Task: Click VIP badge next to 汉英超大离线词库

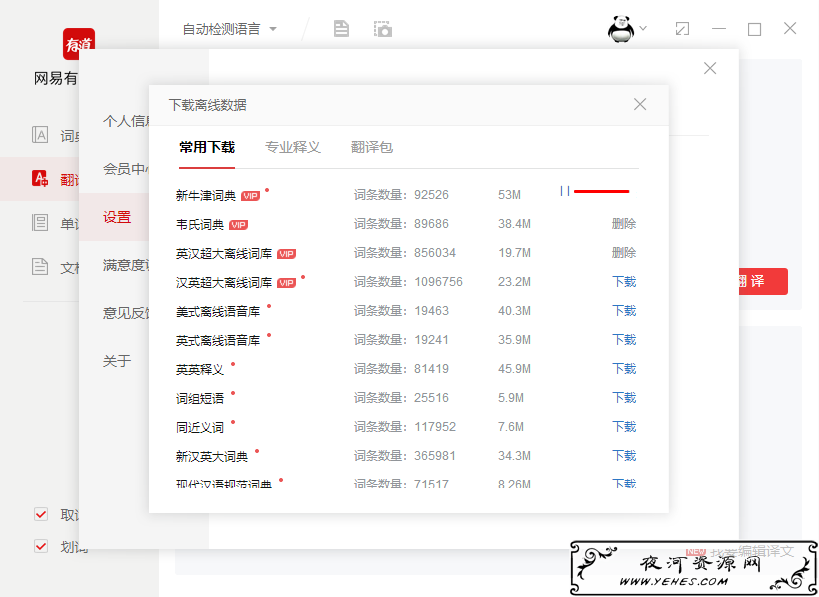Action: [286, 283]
